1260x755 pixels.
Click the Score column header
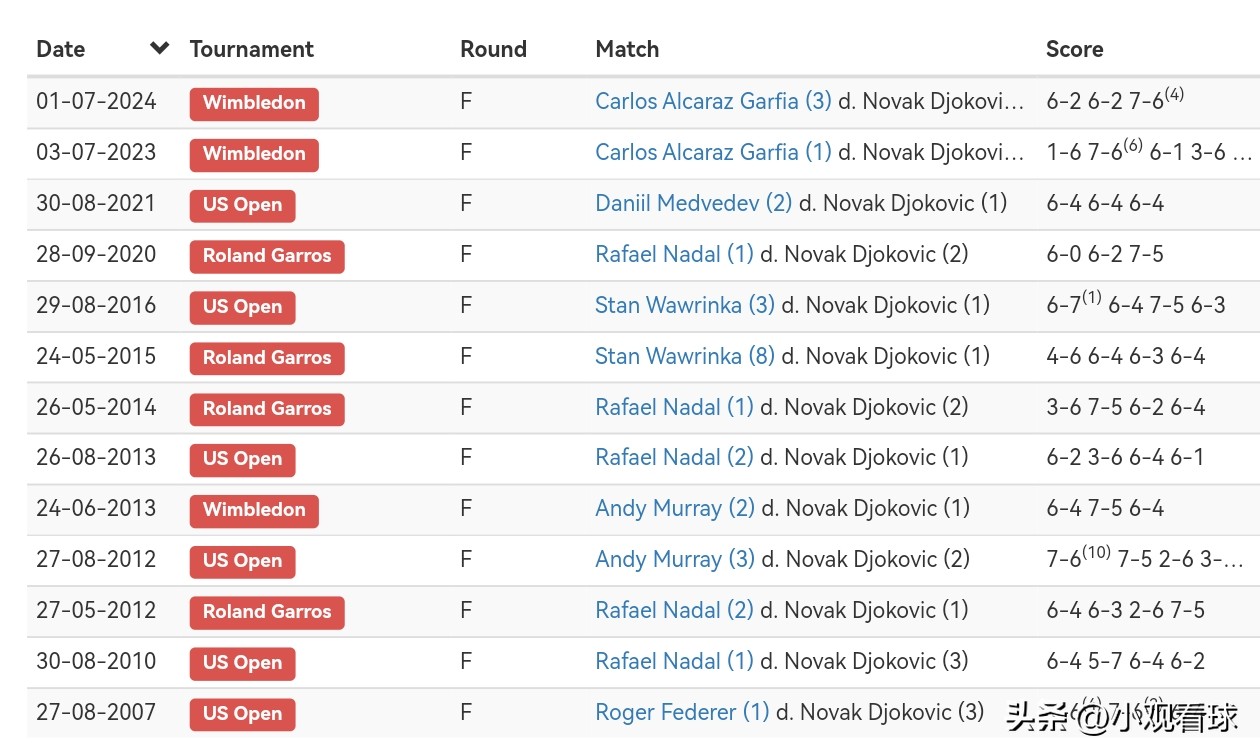pos(1074,49)
